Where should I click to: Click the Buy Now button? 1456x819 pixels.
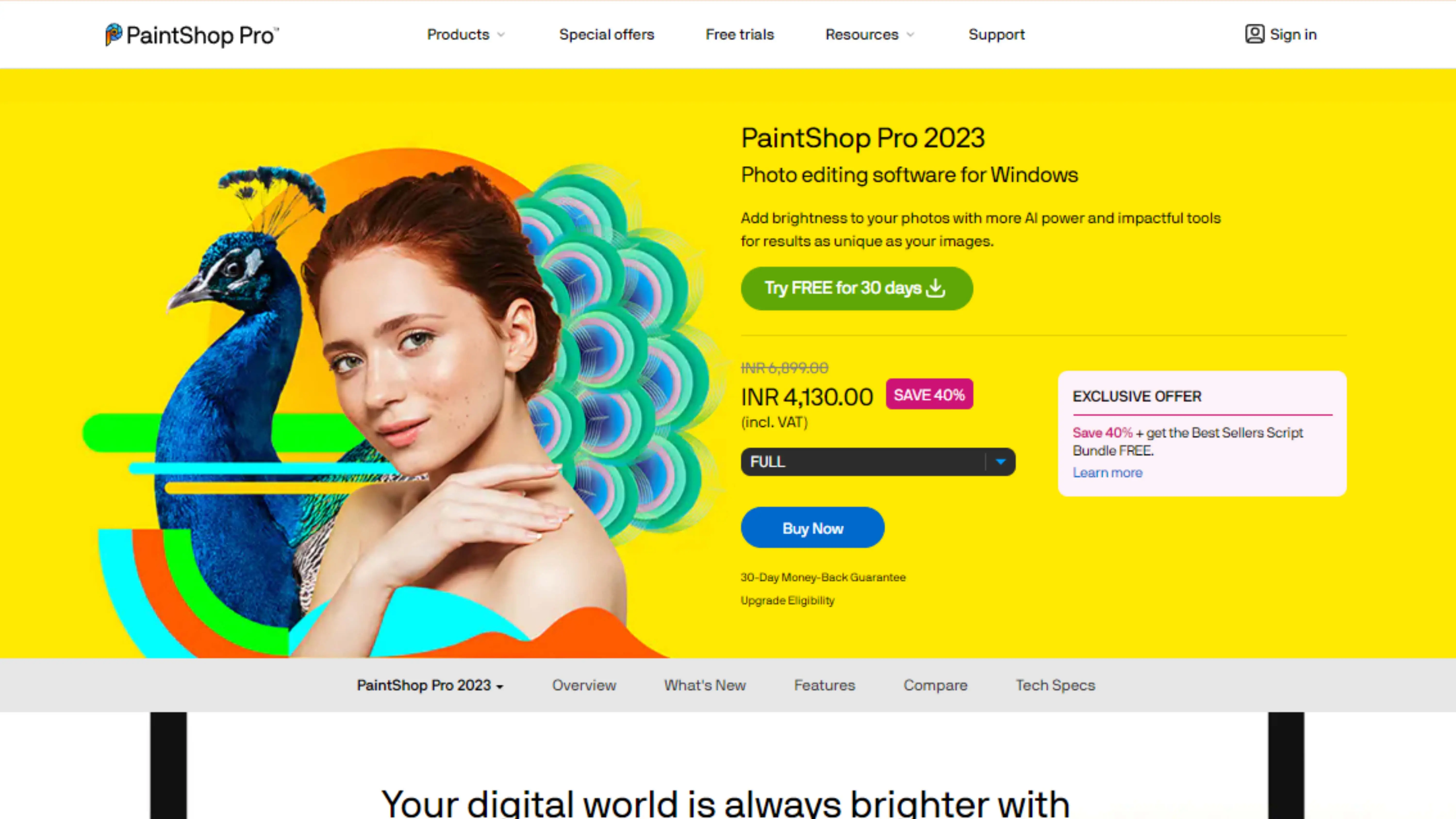tap(813, 528)
